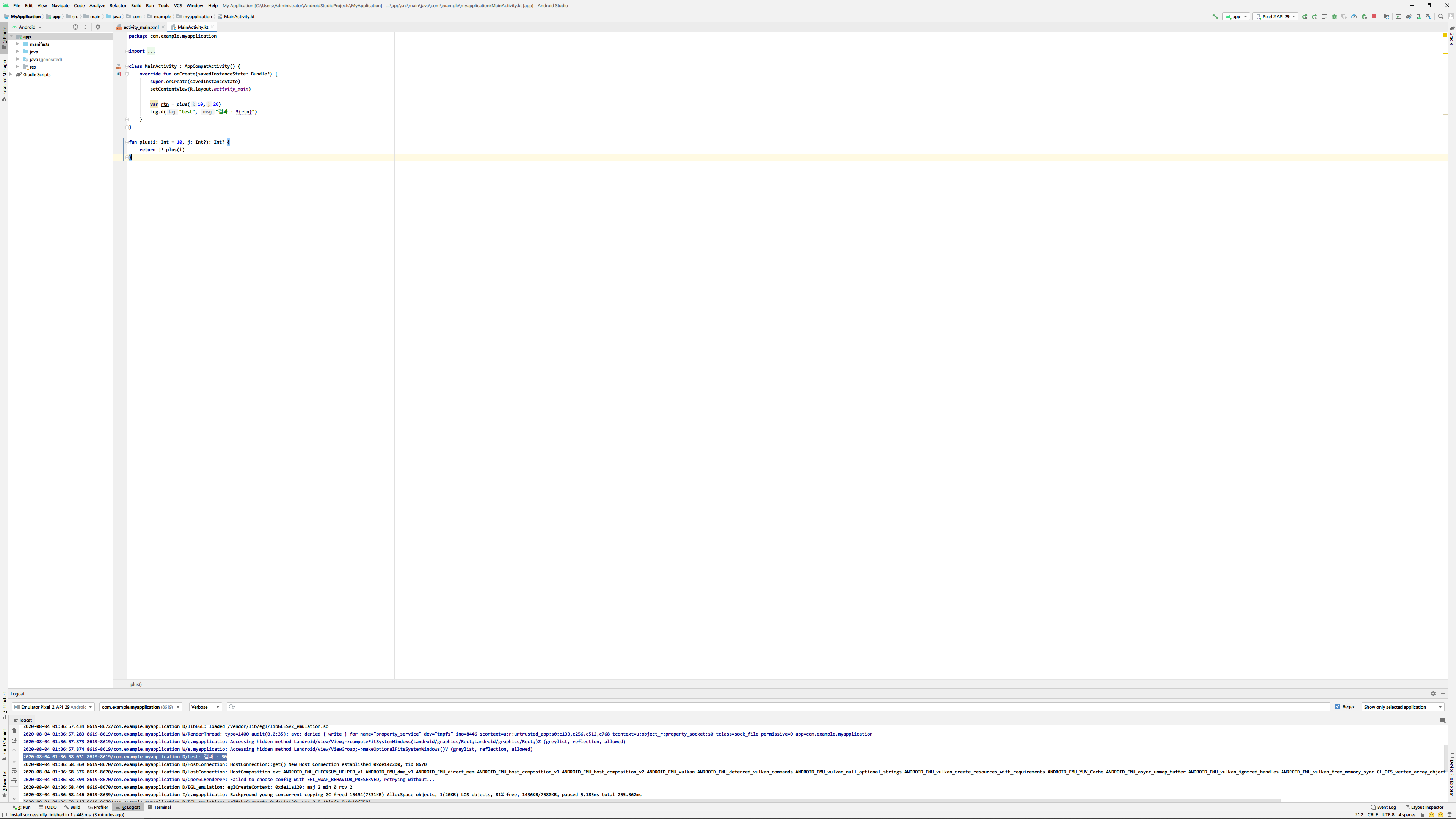
Task: Stop the running app with red square
Action: (x=1374, y=16)
